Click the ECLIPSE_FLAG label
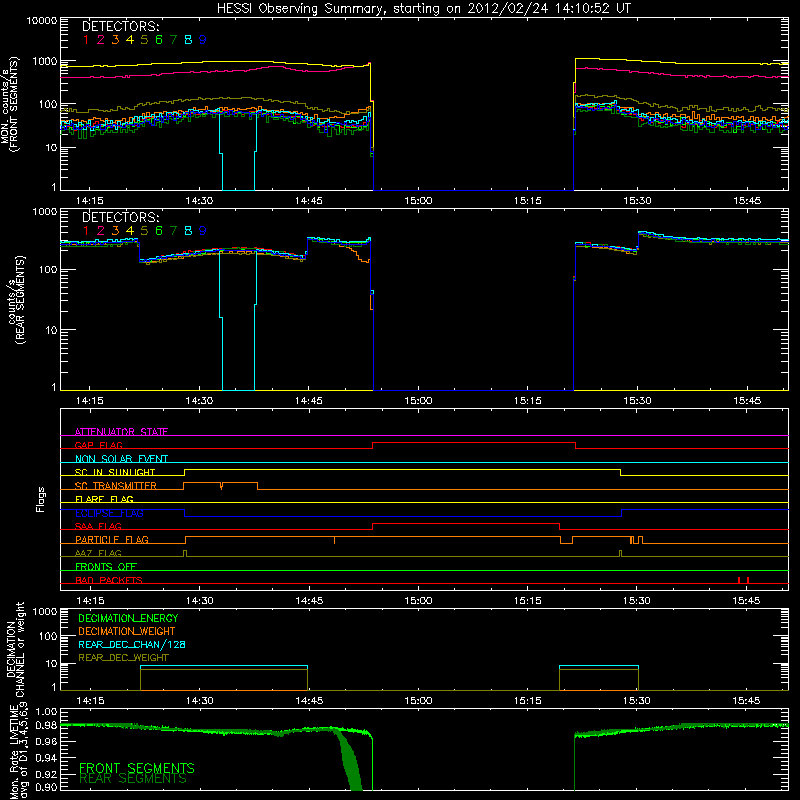 pos(109,513)
